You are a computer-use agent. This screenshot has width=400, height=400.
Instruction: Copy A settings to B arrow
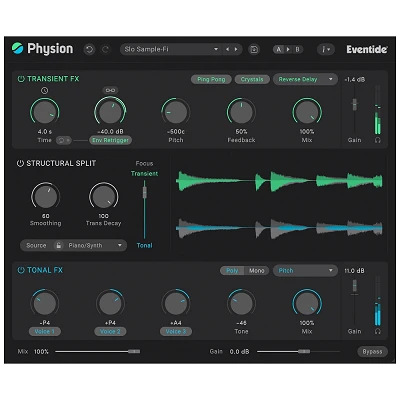click(x=288, y=50)
